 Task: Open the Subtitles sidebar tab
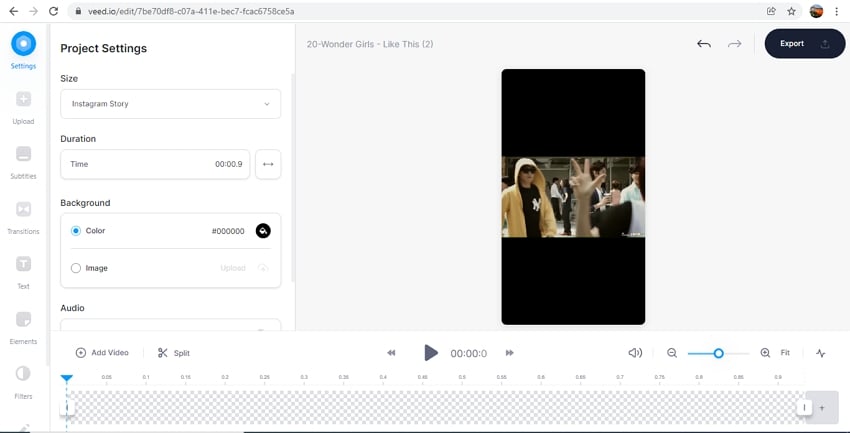pos(23,162)
